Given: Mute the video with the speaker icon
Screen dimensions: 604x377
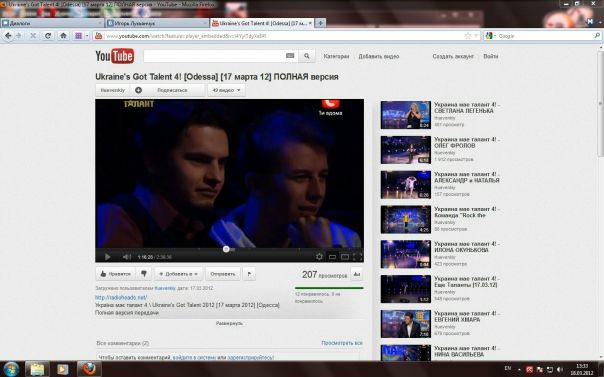Looking at the screenshot, I should (126, 257).
